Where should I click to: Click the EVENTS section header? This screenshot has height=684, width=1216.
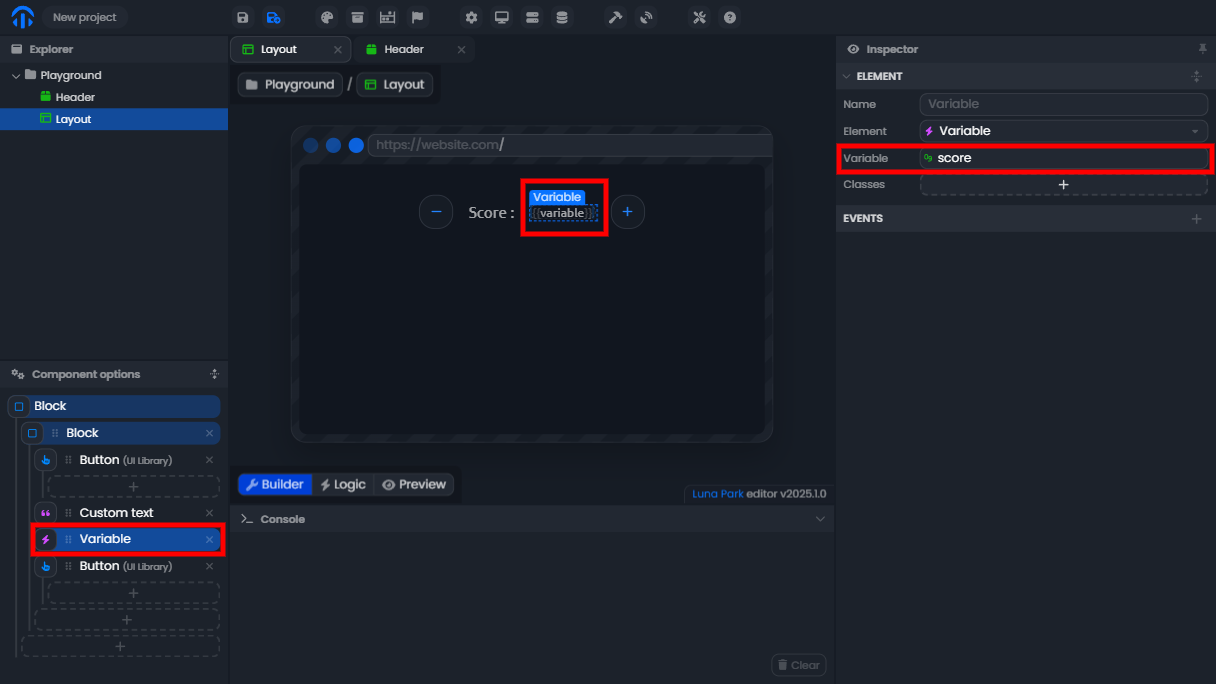coord(1026,218)
